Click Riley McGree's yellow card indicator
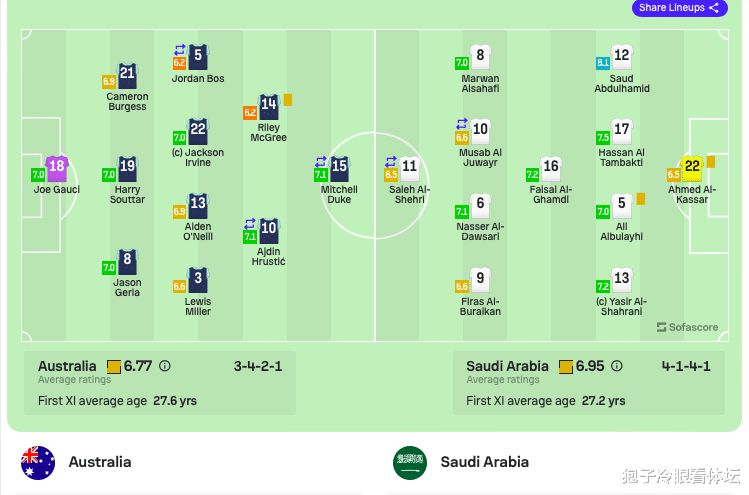The image size is (749, 495). point(288,100)
